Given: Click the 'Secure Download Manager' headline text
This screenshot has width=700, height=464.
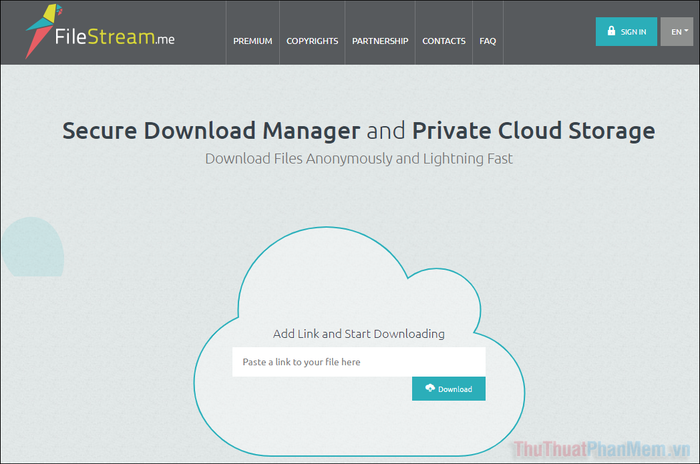Looking at the screenshot, I should [211, 131].
